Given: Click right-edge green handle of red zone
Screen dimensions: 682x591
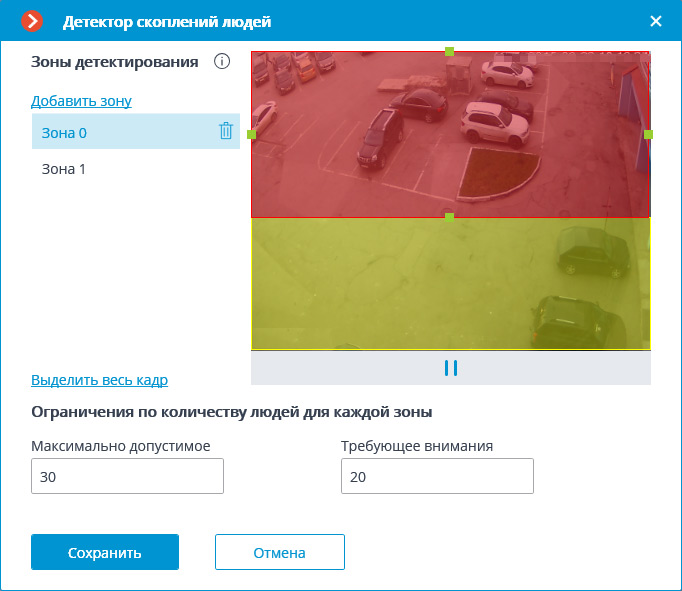Looking at the screenshot, I should [648, 134].
